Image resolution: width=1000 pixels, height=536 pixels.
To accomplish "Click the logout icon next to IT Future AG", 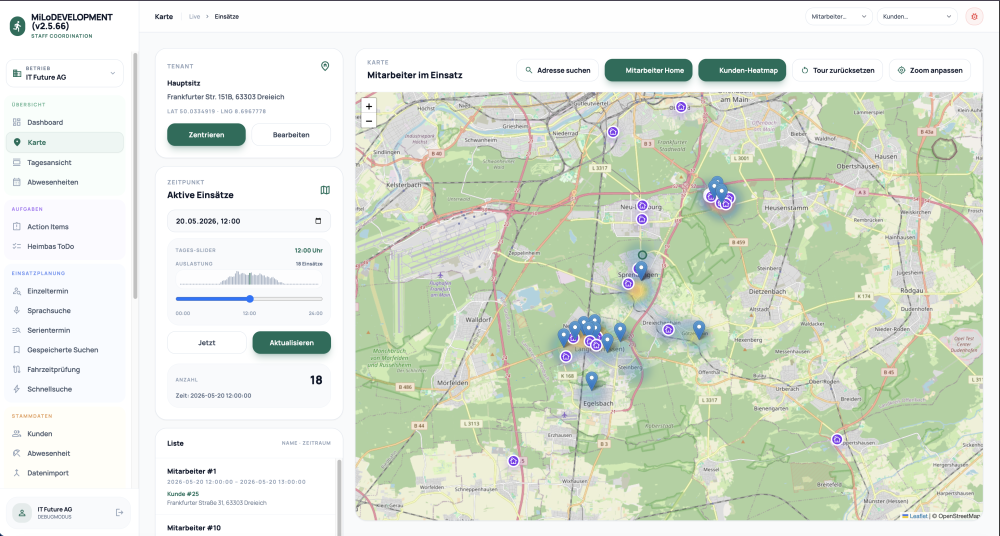I will (x=119, y=512).
